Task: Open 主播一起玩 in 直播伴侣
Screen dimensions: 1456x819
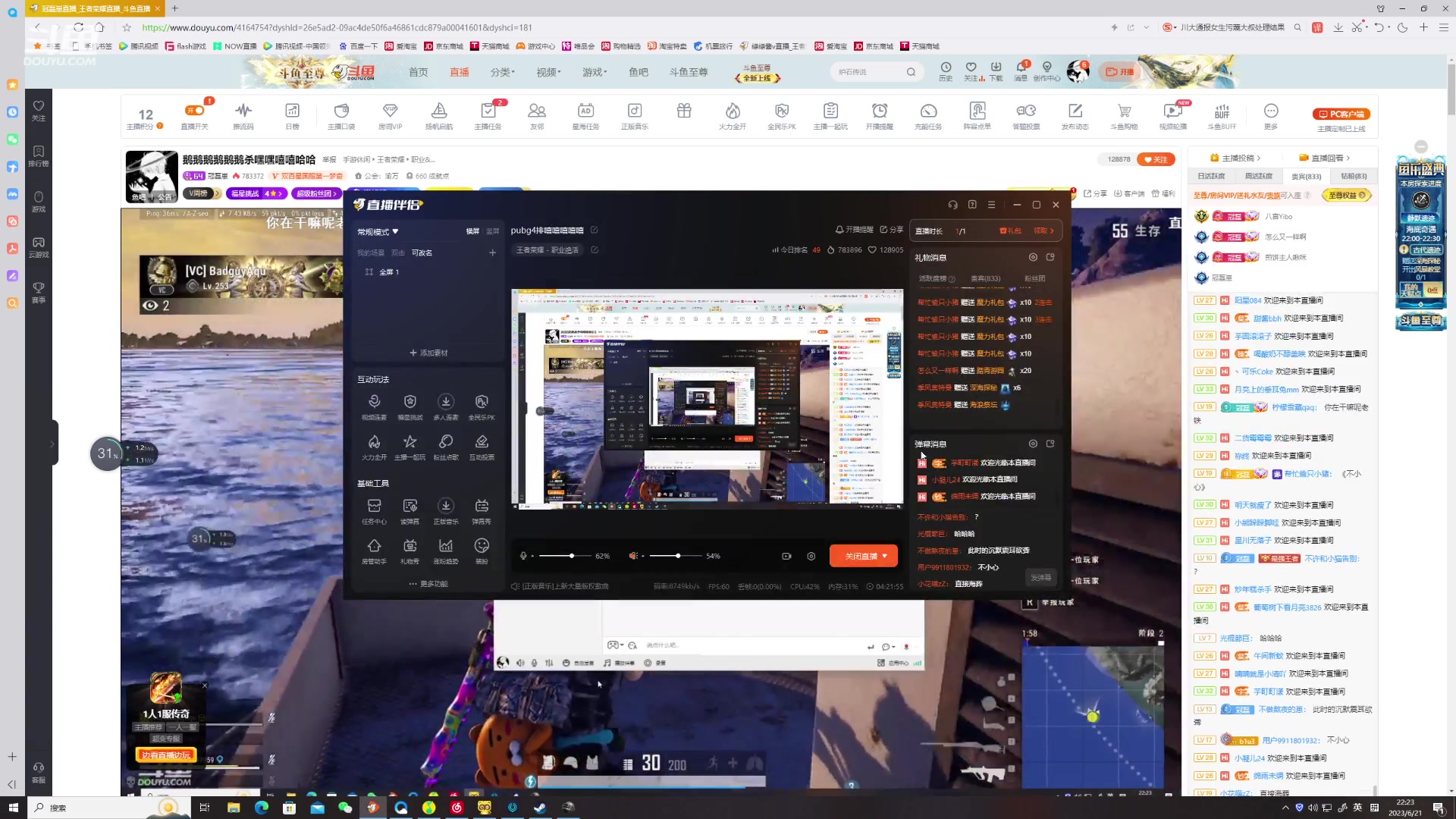Action: [409, 447]
